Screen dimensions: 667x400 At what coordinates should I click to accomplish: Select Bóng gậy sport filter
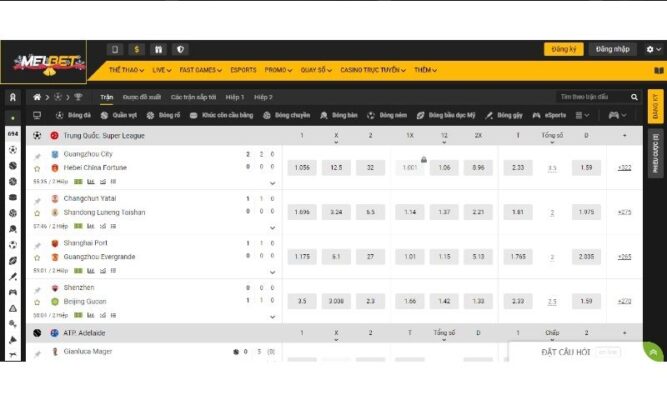[x=504, y=115]
